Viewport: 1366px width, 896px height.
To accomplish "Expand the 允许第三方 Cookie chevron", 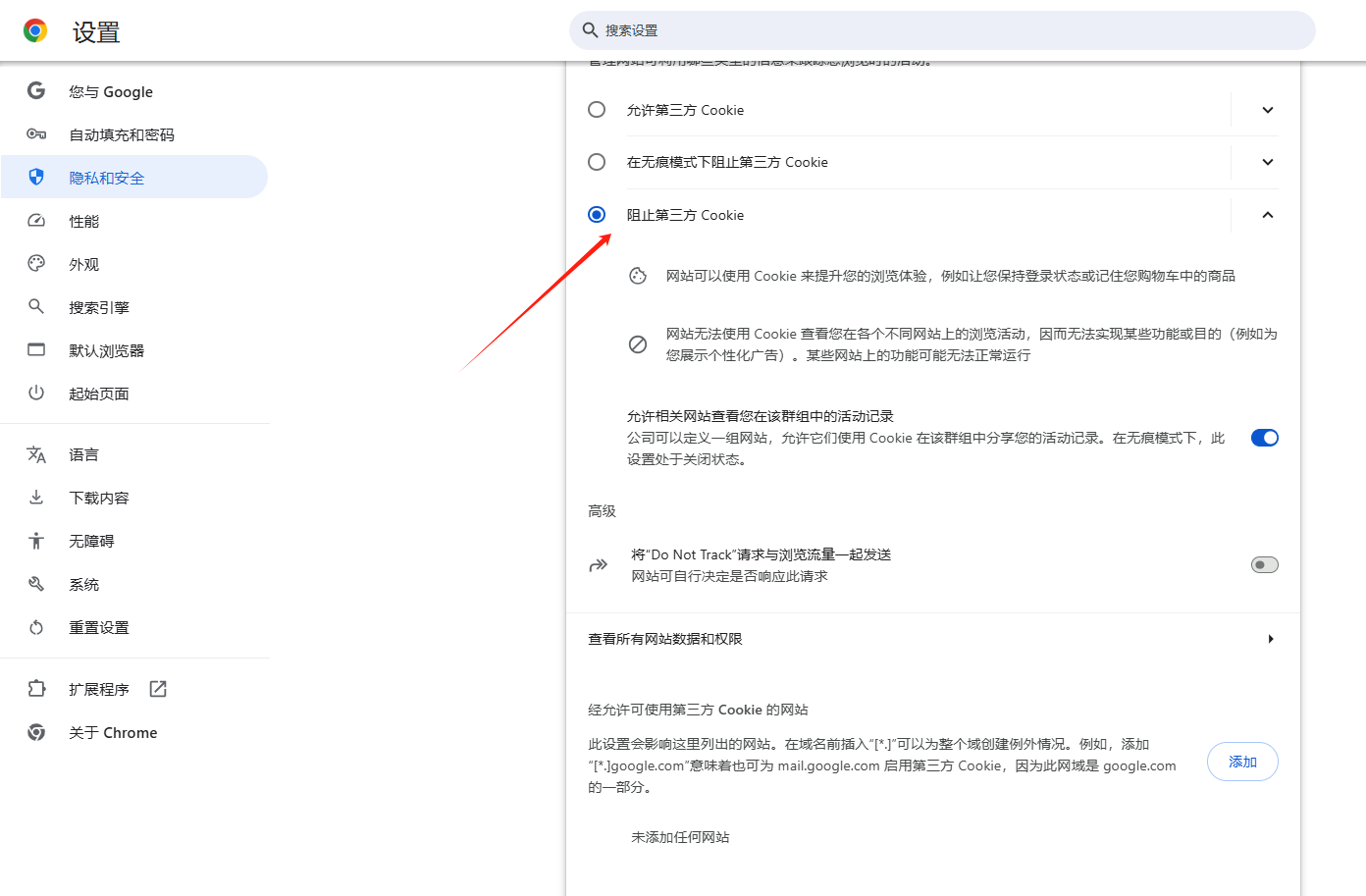I will point(1268,110).
